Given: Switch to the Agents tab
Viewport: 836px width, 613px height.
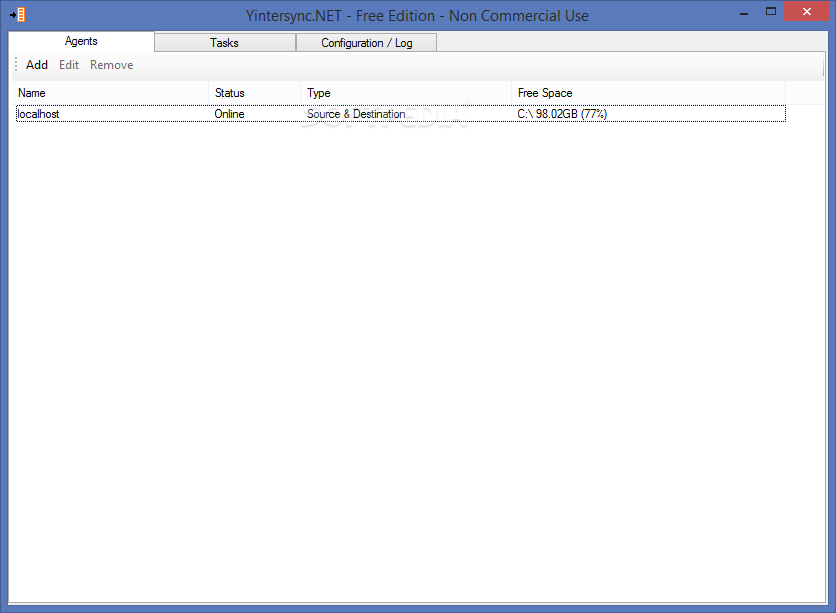Looking at the screenshot, I should click(81, 42).
